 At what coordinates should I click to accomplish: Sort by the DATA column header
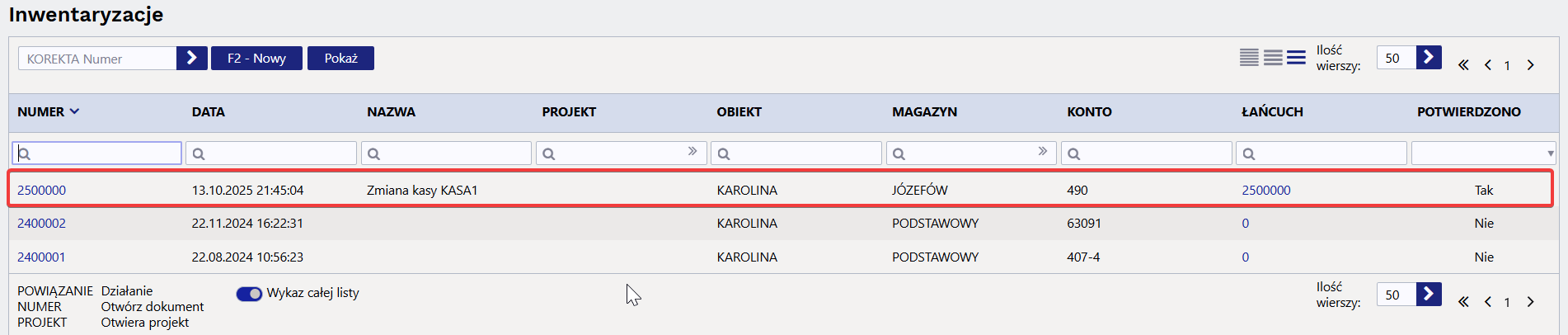coord(209,112)
